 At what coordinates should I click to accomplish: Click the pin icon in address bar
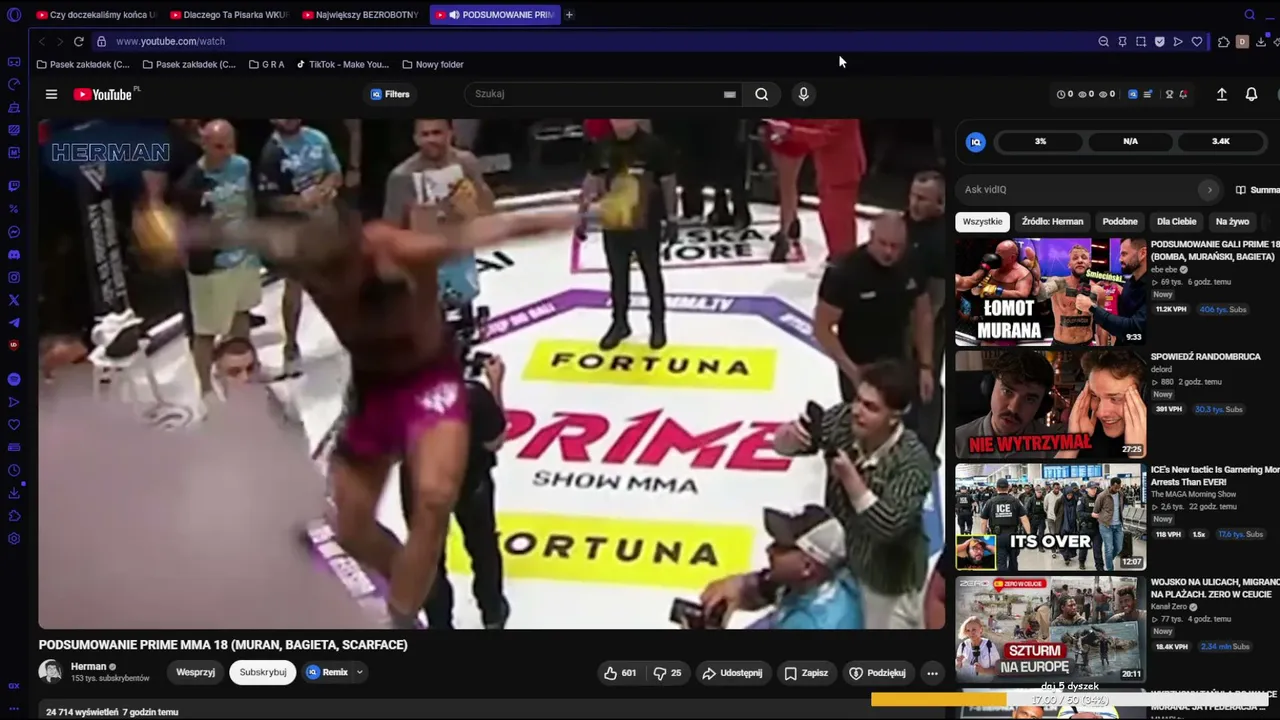coord(1122,41)
